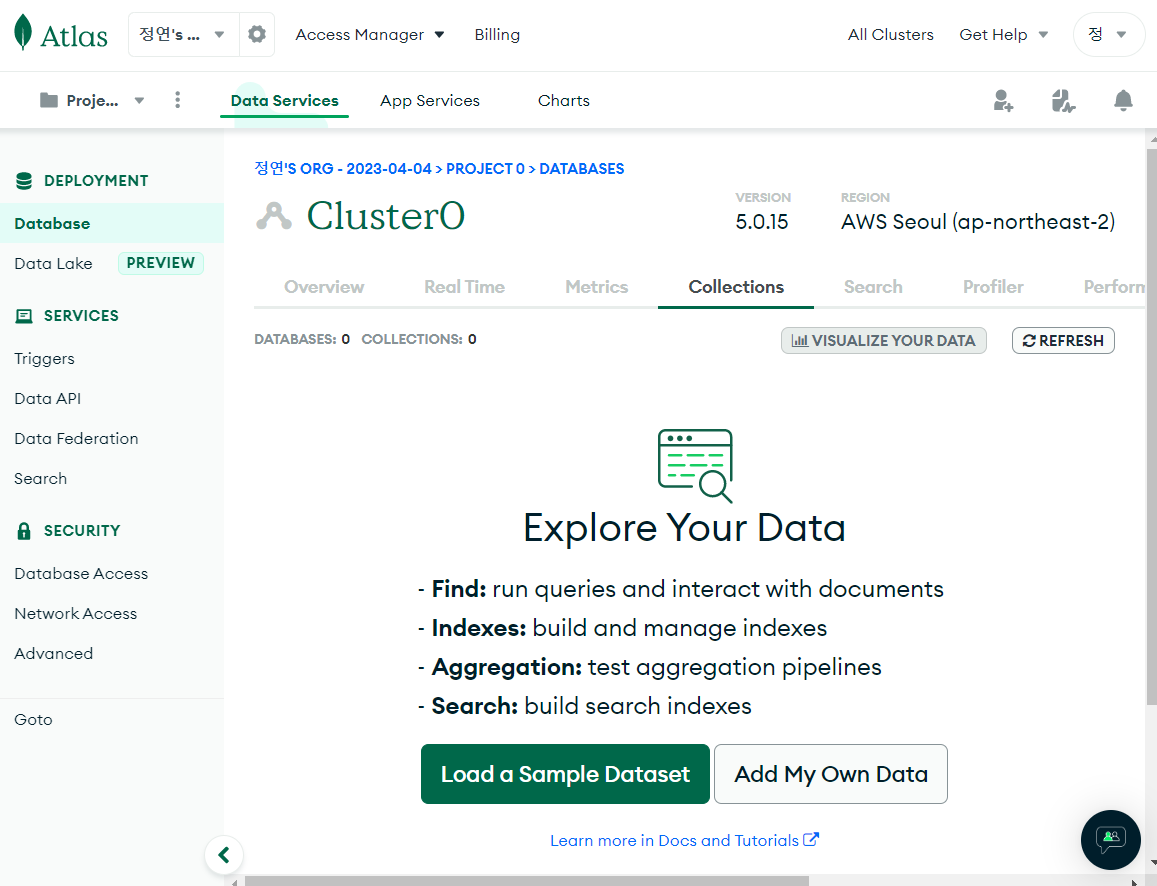Click the project folder icon
The image size is (1157, 886).
(49, 100)
